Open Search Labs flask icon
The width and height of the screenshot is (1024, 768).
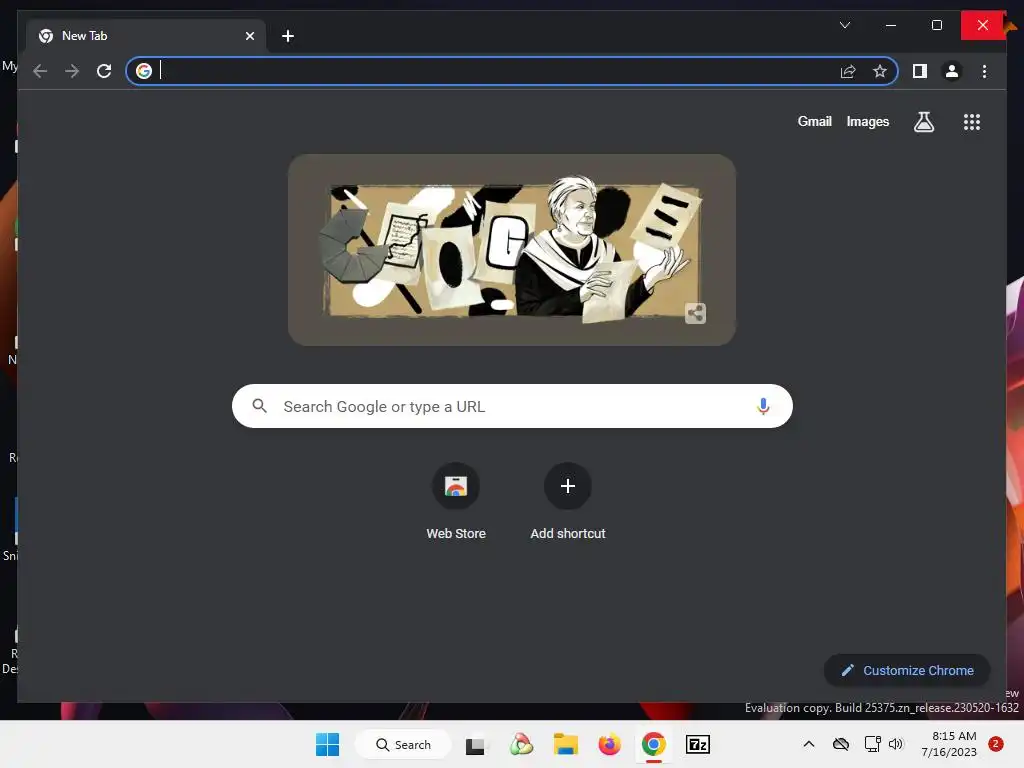click(x=923, y=121)
